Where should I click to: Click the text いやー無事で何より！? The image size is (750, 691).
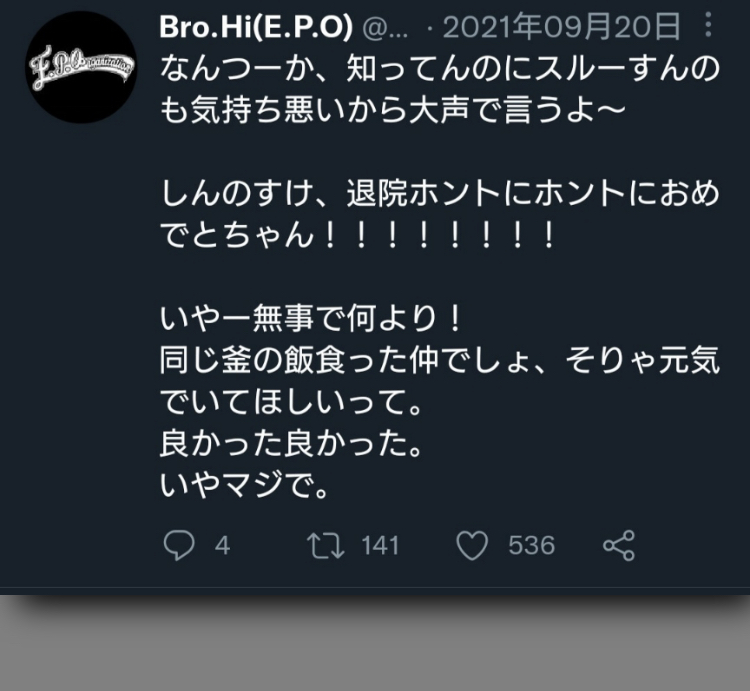(311, 318)
